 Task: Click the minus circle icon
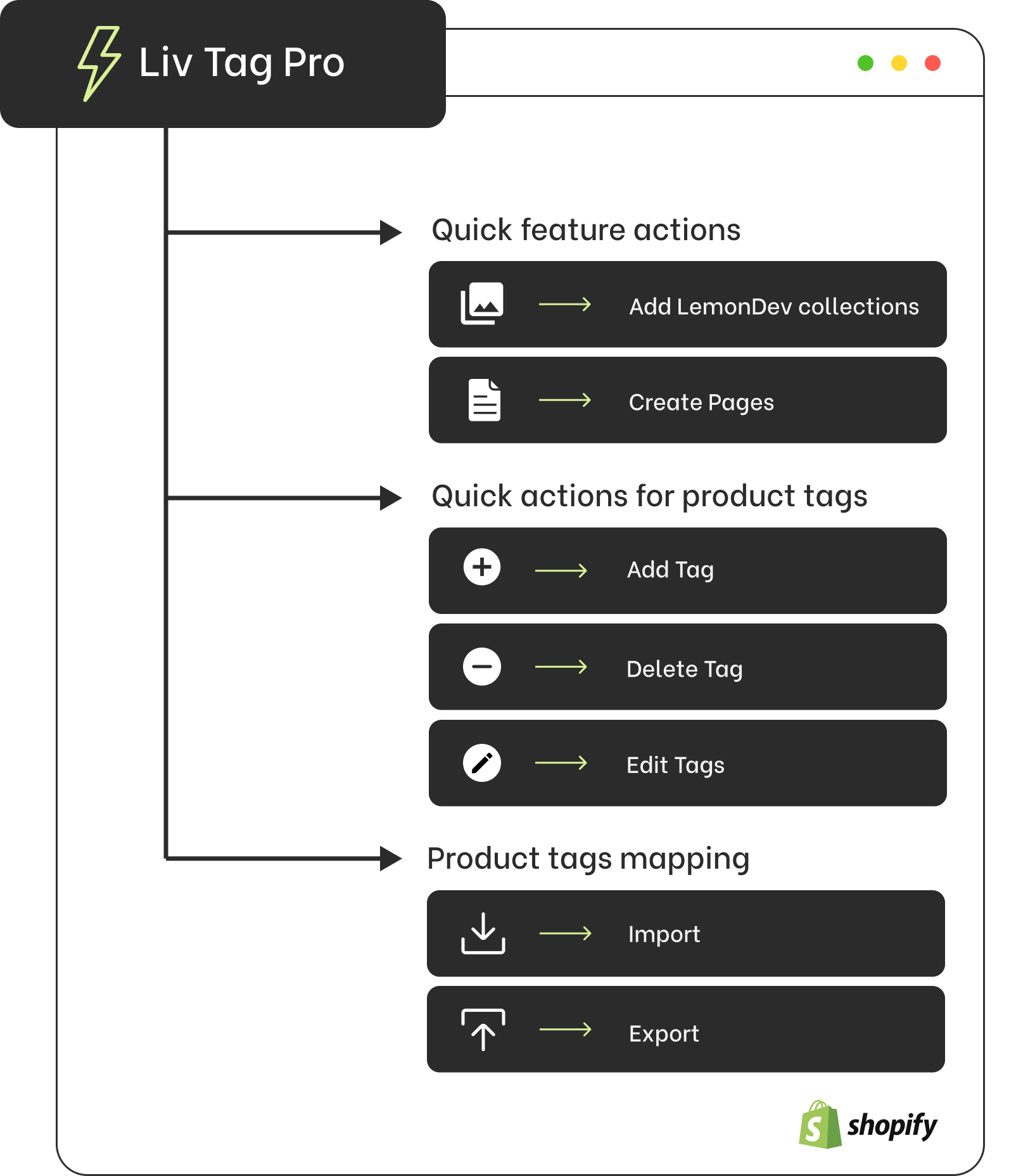point(482,667)
